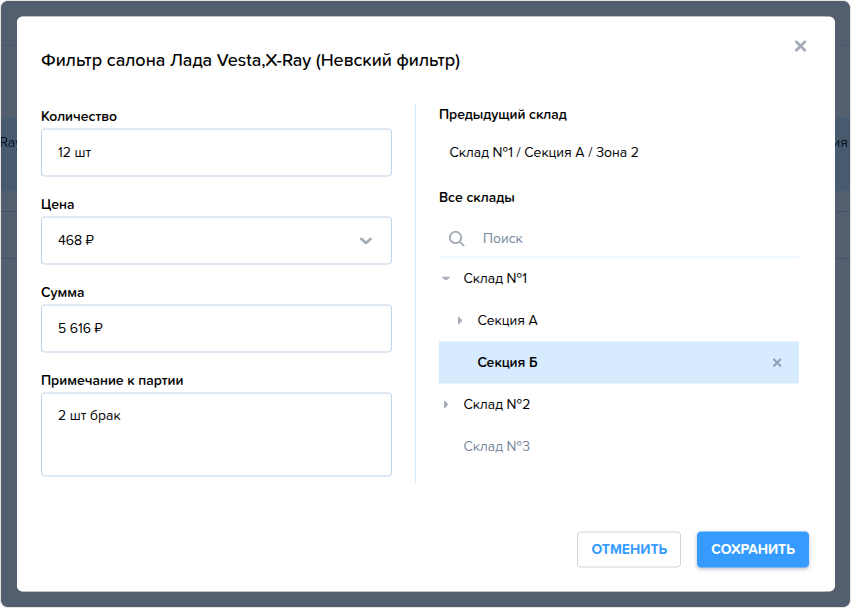Select the Склад №2 label

(x=496, y=404)
